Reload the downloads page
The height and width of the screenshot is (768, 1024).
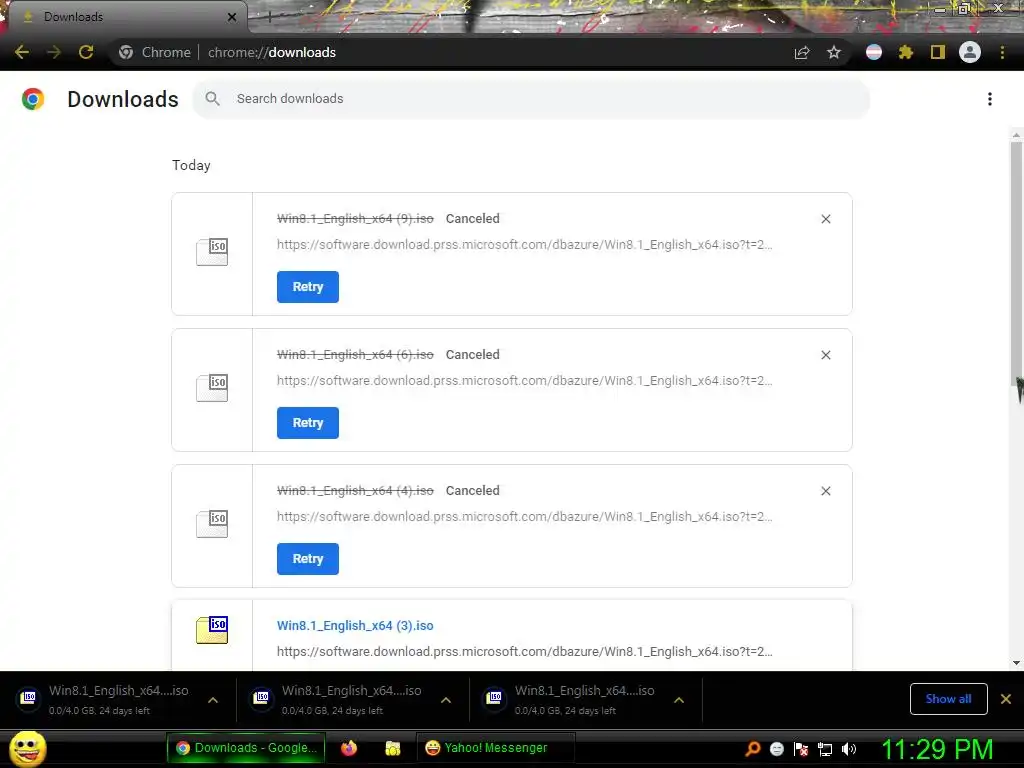pos(86,52)
